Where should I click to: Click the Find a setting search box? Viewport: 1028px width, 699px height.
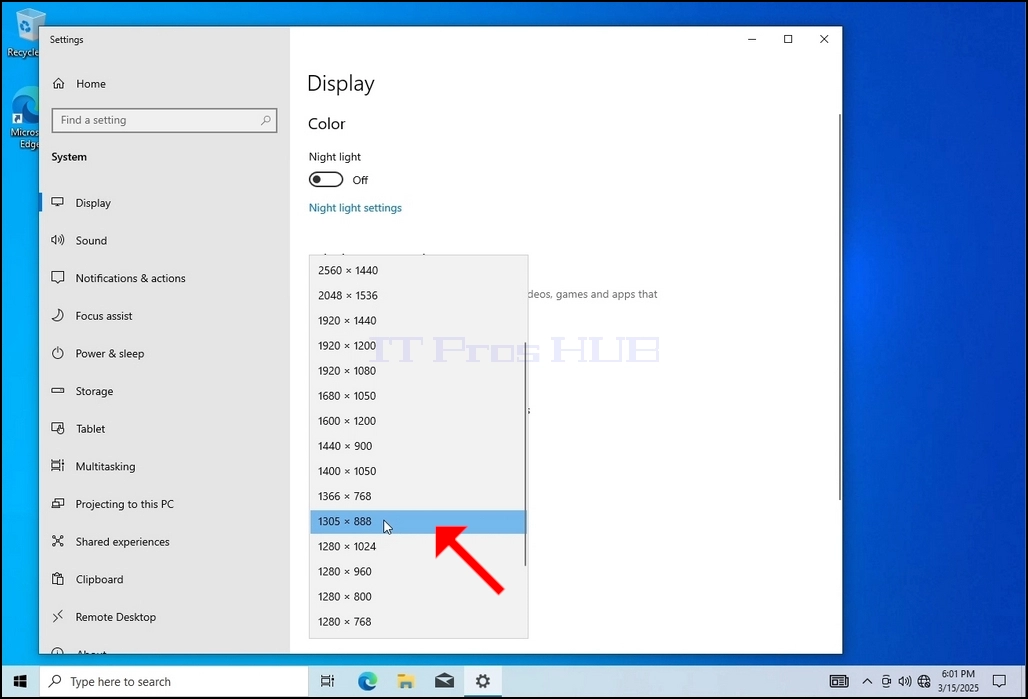[x=165, y=121]
